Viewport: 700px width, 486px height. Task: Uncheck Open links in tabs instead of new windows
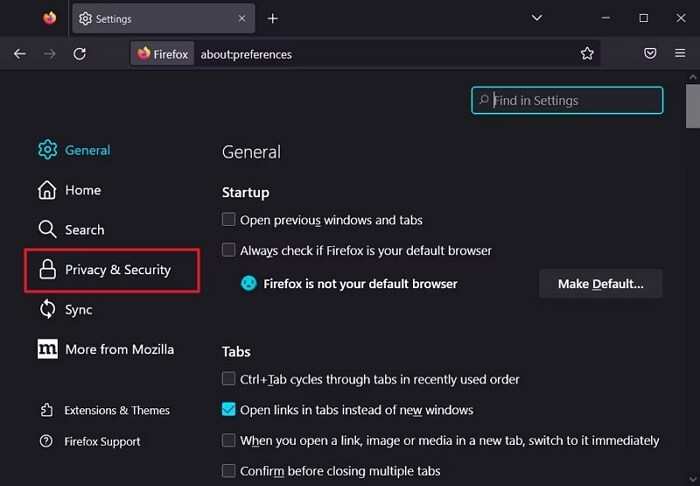click(229, 409)
